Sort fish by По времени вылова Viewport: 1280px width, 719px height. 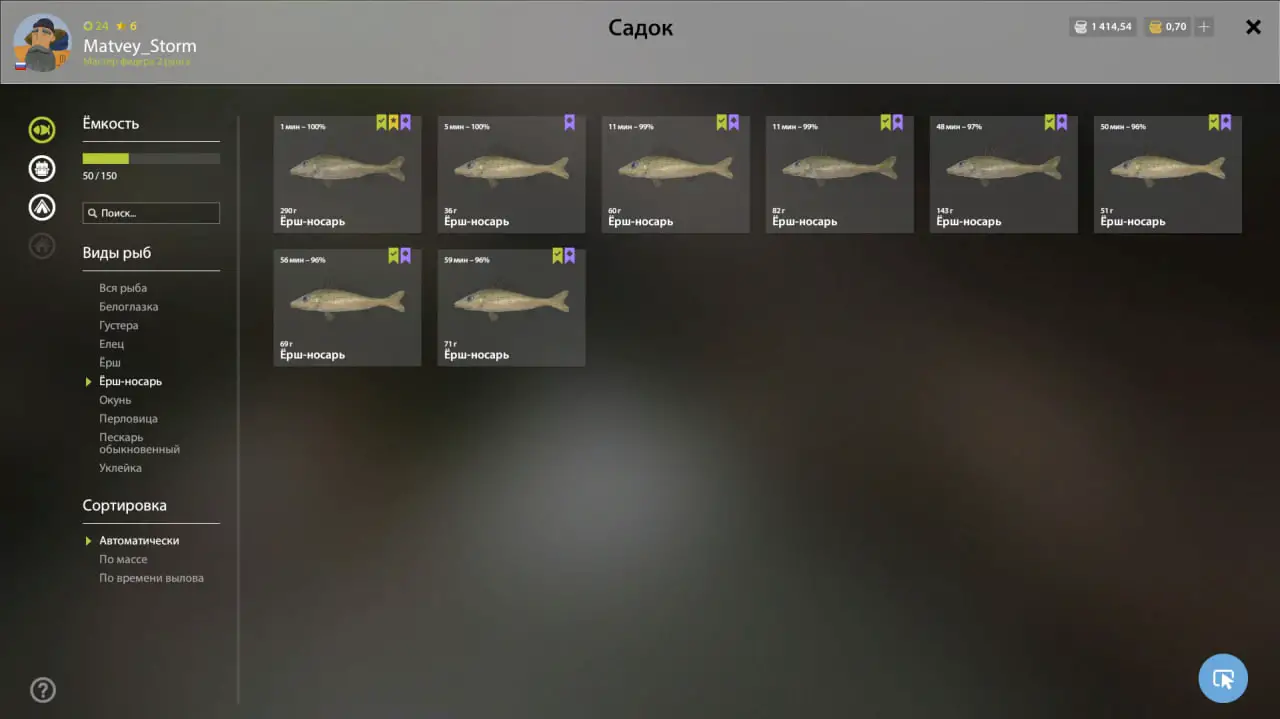[x=151, y=578]
